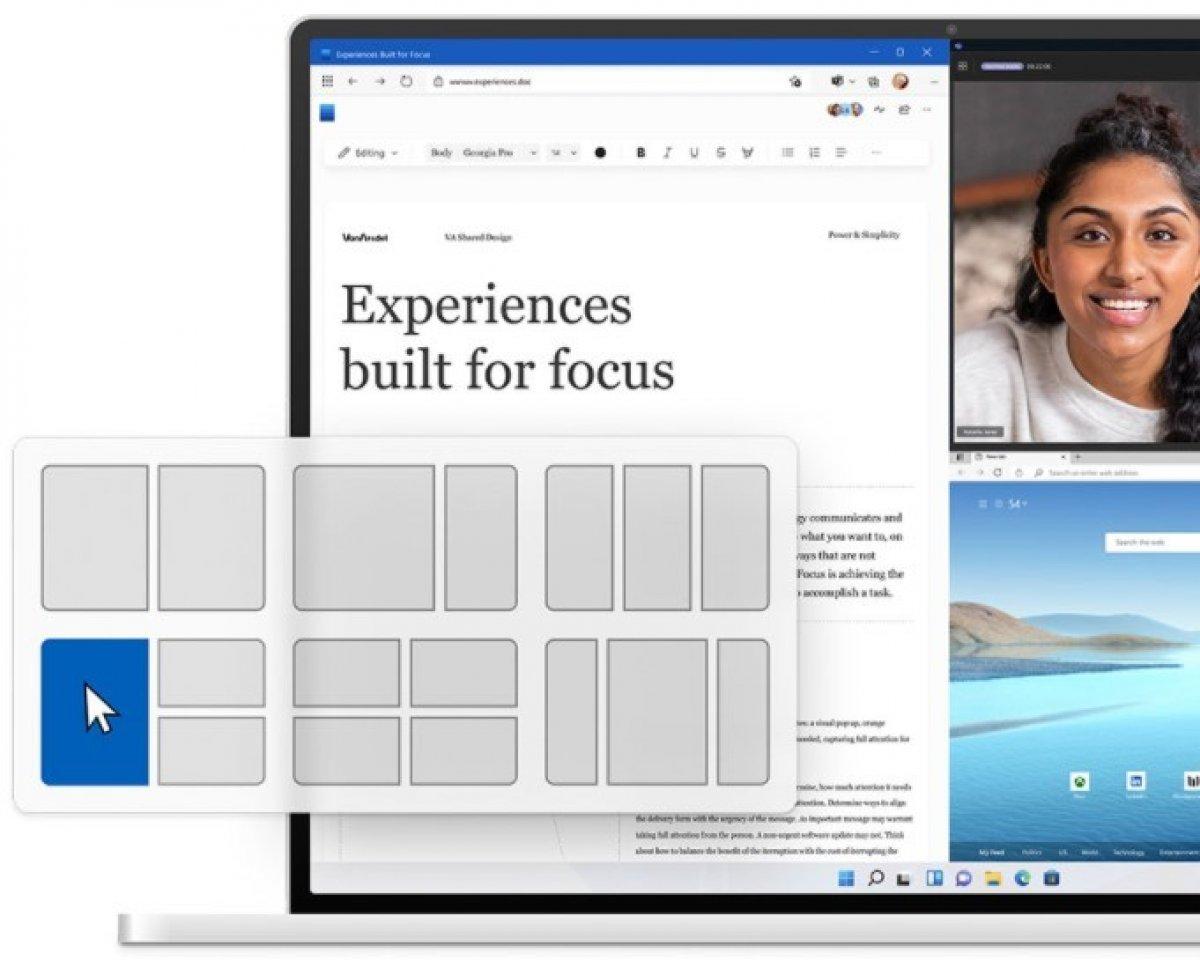This screenshot has width=1200, height=960.
Task: Open File Explorer from the taskbar
Action: tap(993, 879)
